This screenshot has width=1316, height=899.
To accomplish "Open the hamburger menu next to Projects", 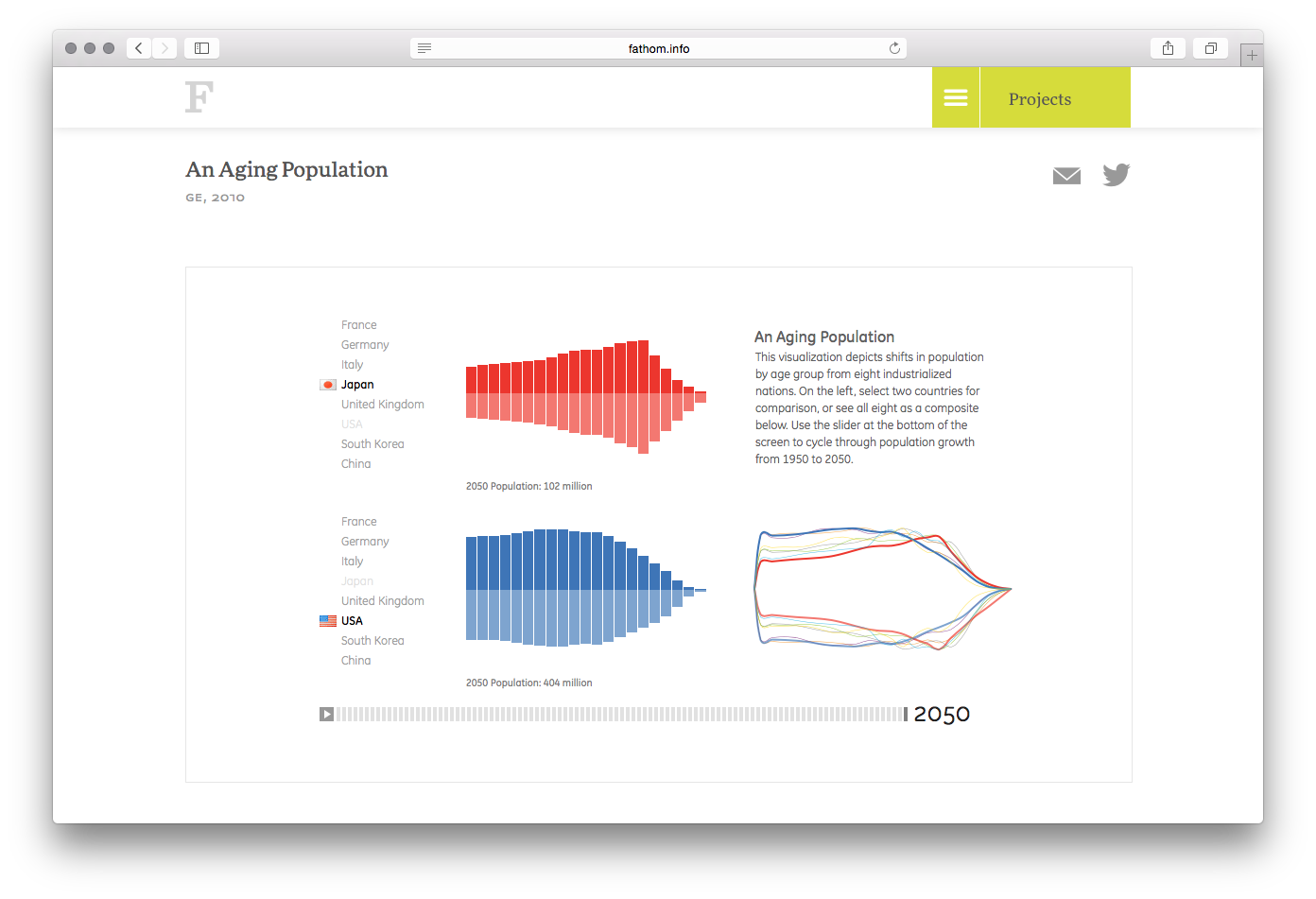I will click(955, 97).
